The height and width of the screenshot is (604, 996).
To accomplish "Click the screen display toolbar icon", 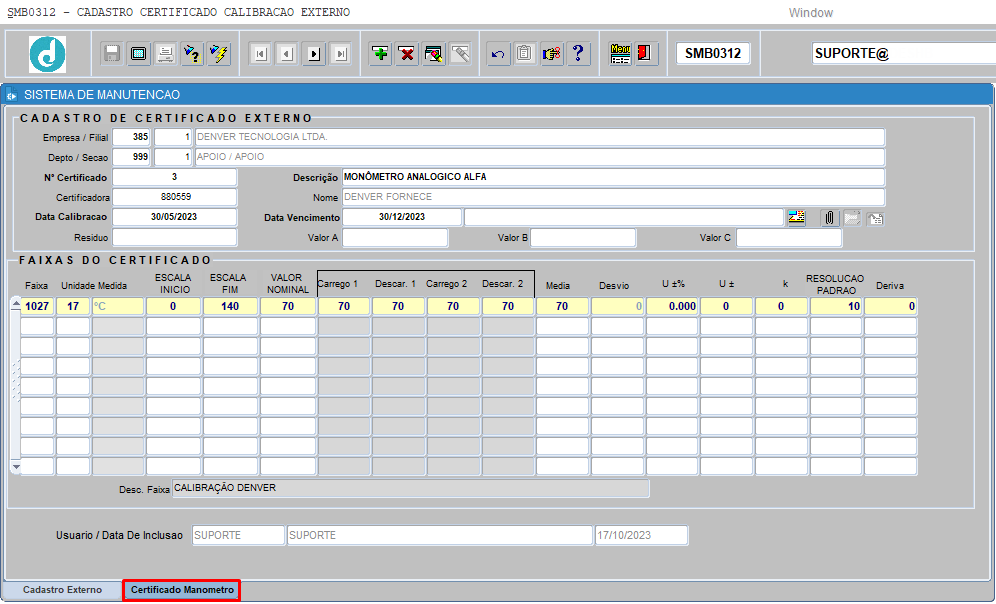I will click(138, 54).
